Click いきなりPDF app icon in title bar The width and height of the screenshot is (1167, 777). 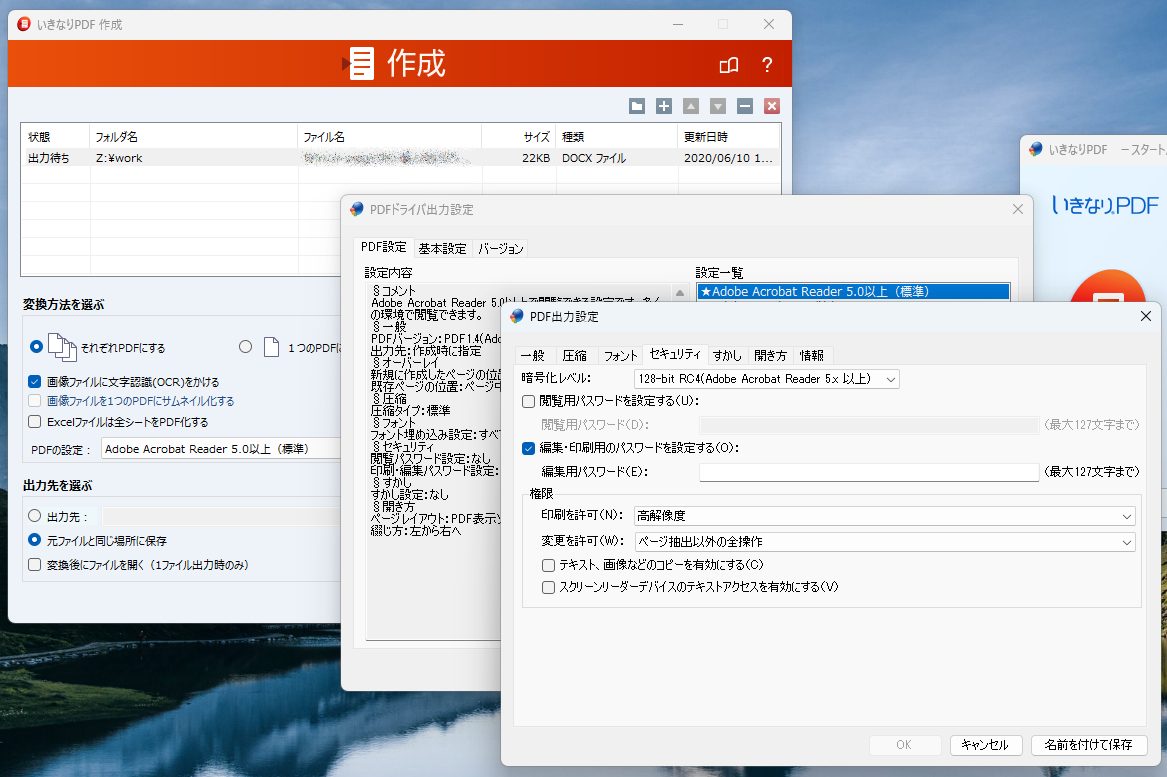pyautogui.click(x=24, y=24)
